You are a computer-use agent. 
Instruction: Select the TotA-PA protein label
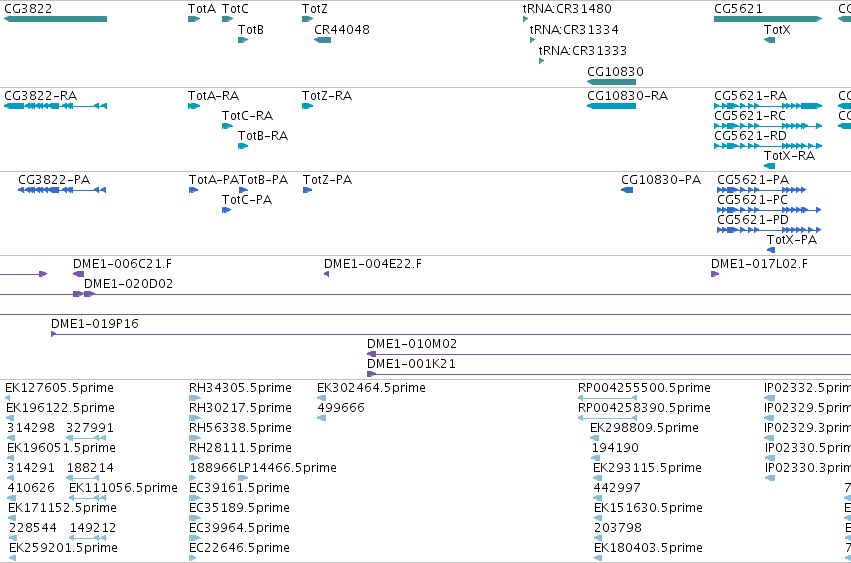(x=214, y=180)
